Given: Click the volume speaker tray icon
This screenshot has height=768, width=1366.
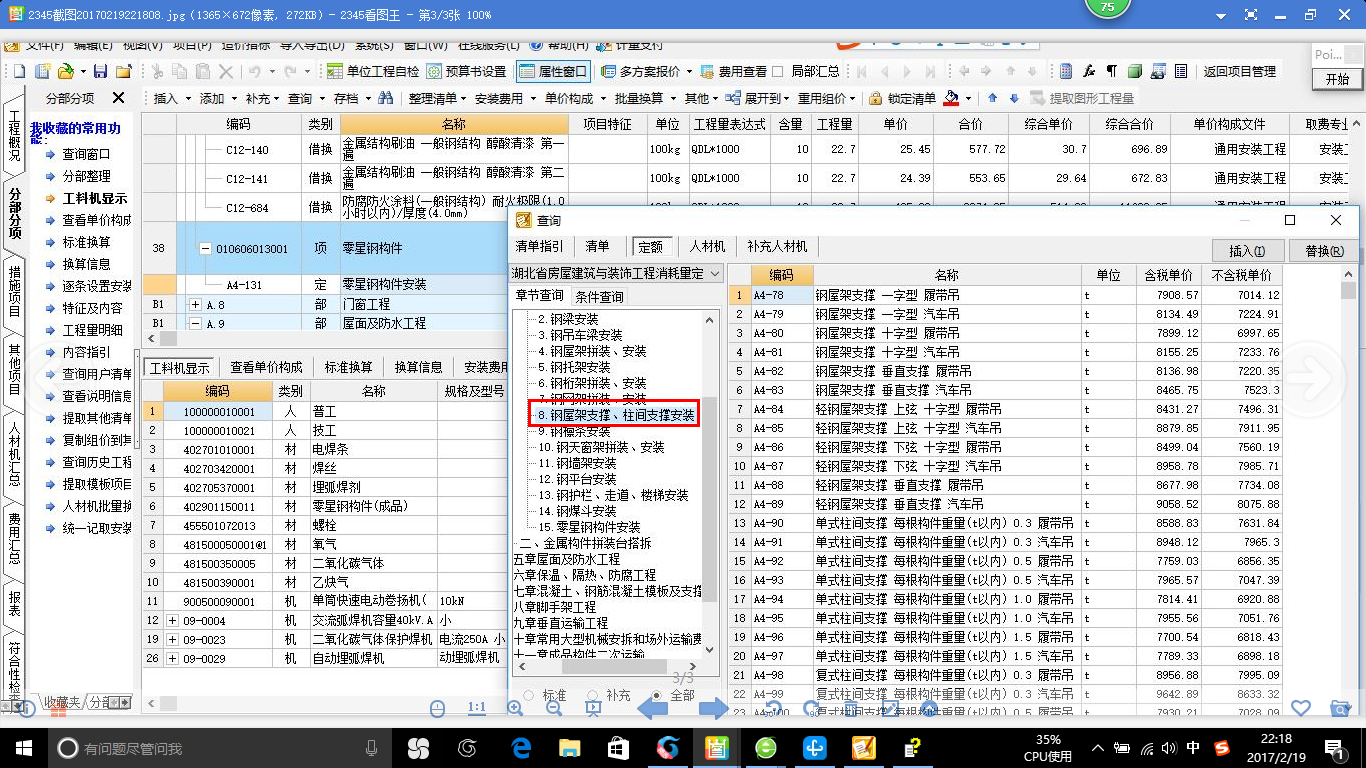Looking at the screenshot, I should (1169, 747).
